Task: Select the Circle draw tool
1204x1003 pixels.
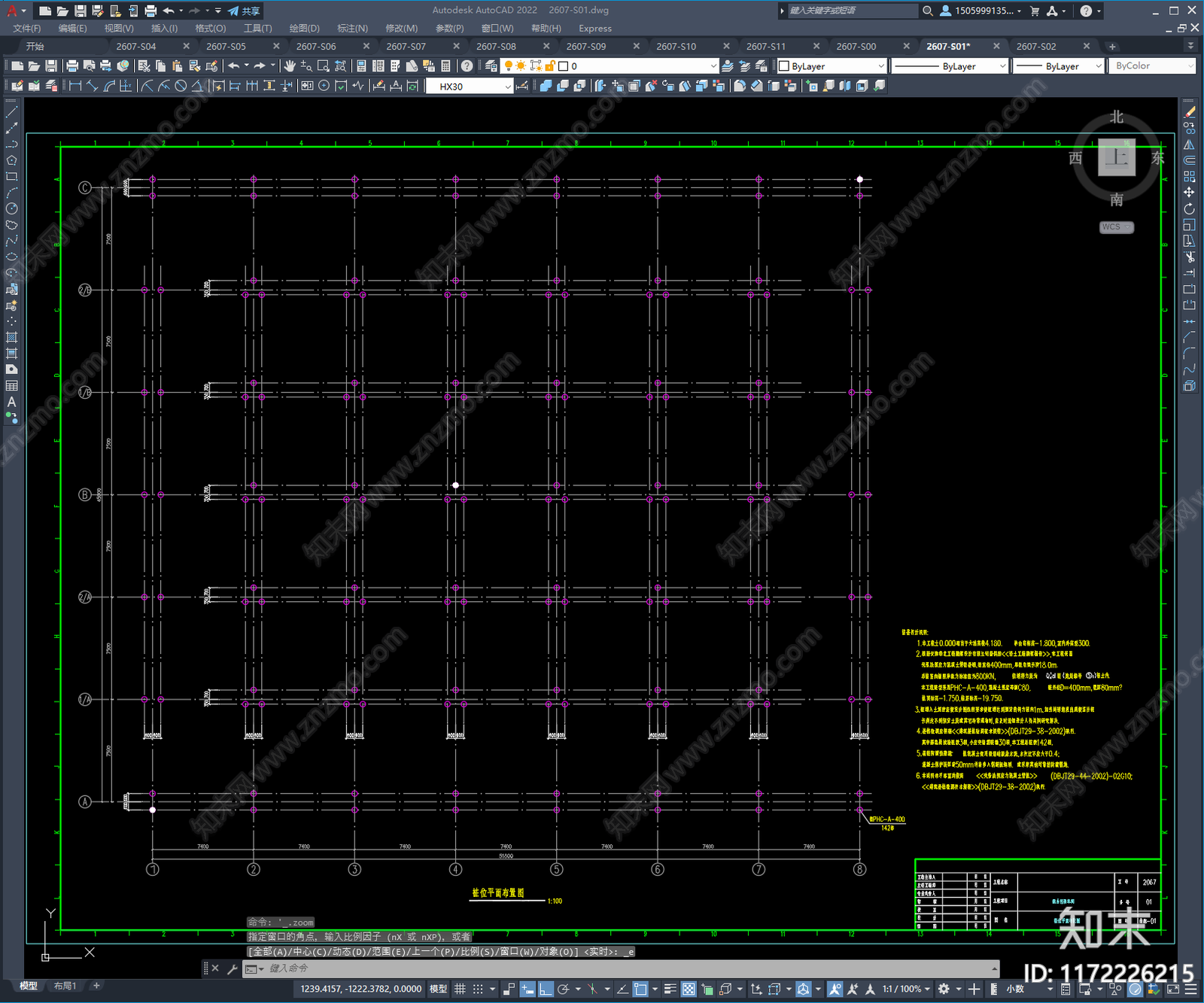Action: tap(11, 208)
